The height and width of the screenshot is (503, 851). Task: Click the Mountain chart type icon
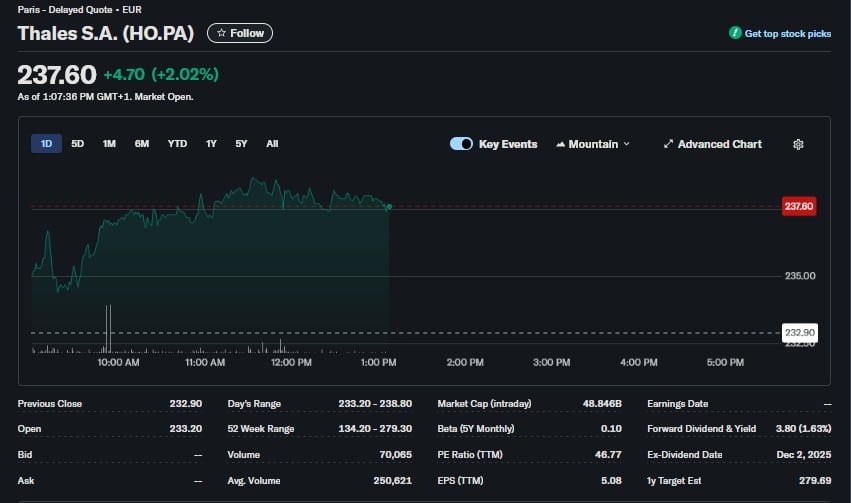tap(561, 144)
